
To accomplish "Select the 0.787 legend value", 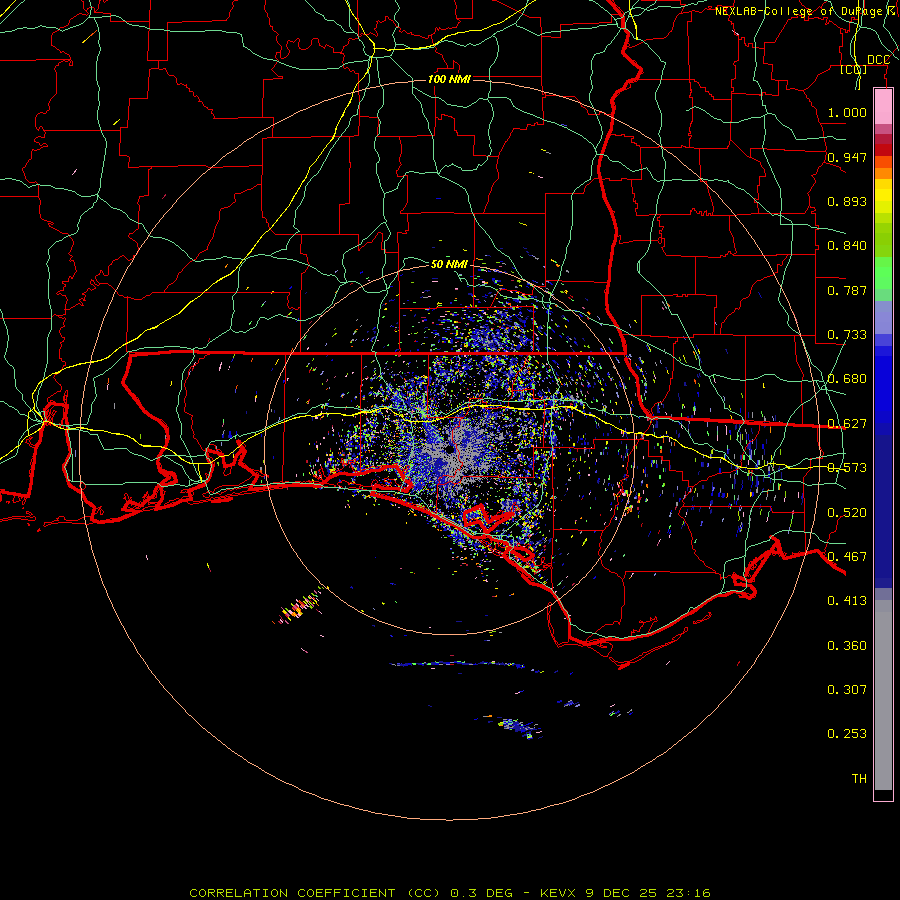I will (x=847, y=290).
